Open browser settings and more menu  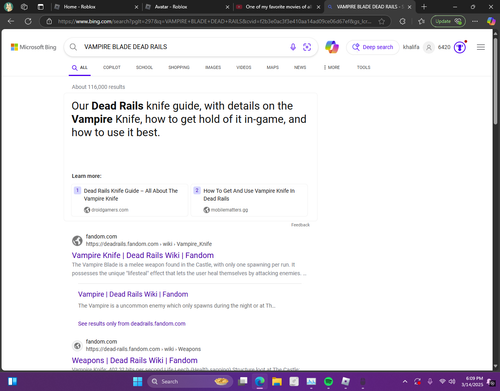click(x=475, y=21)
